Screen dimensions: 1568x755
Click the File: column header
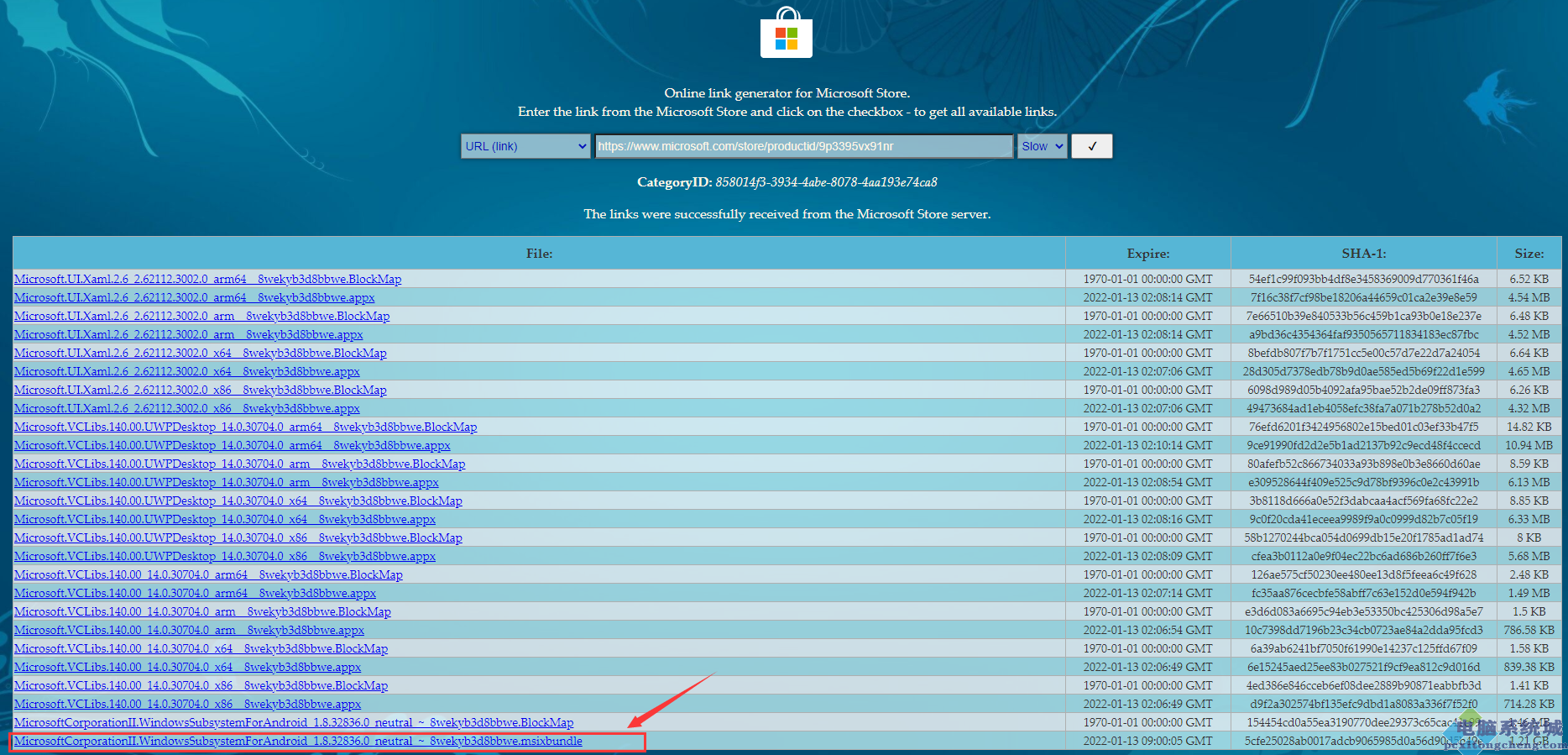[x=539, y=253]
